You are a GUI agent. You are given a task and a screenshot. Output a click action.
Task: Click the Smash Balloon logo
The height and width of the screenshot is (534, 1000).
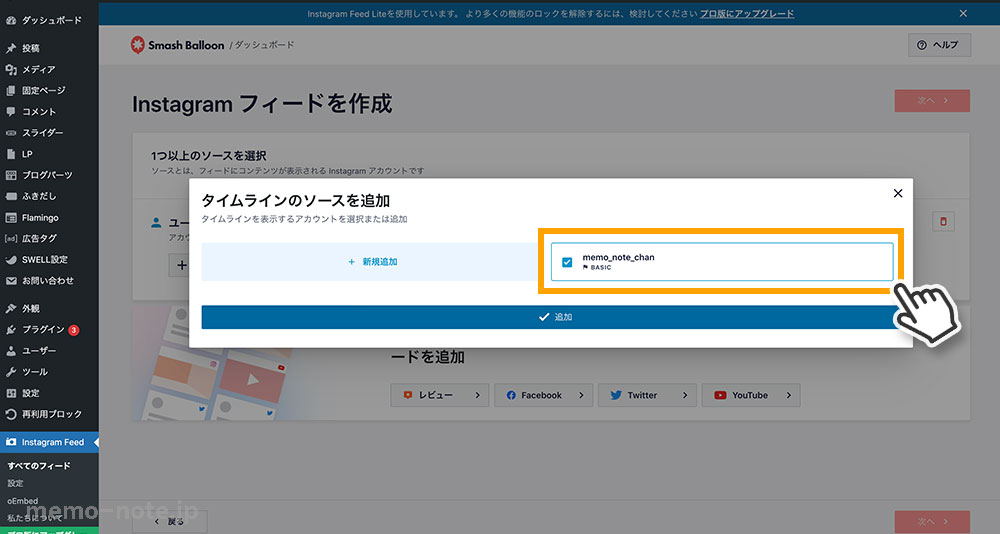coord(177,45)
